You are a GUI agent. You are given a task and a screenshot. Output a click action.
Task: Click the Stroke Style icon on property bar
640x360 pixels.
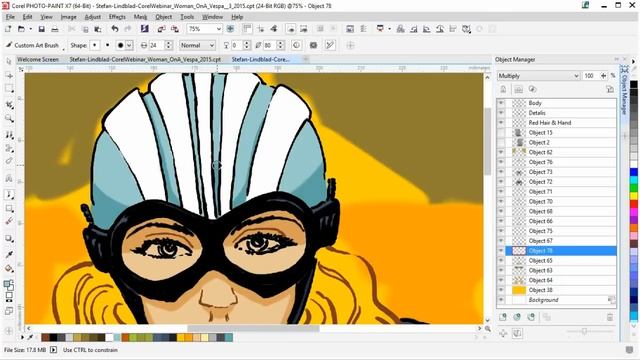point(330,45)
